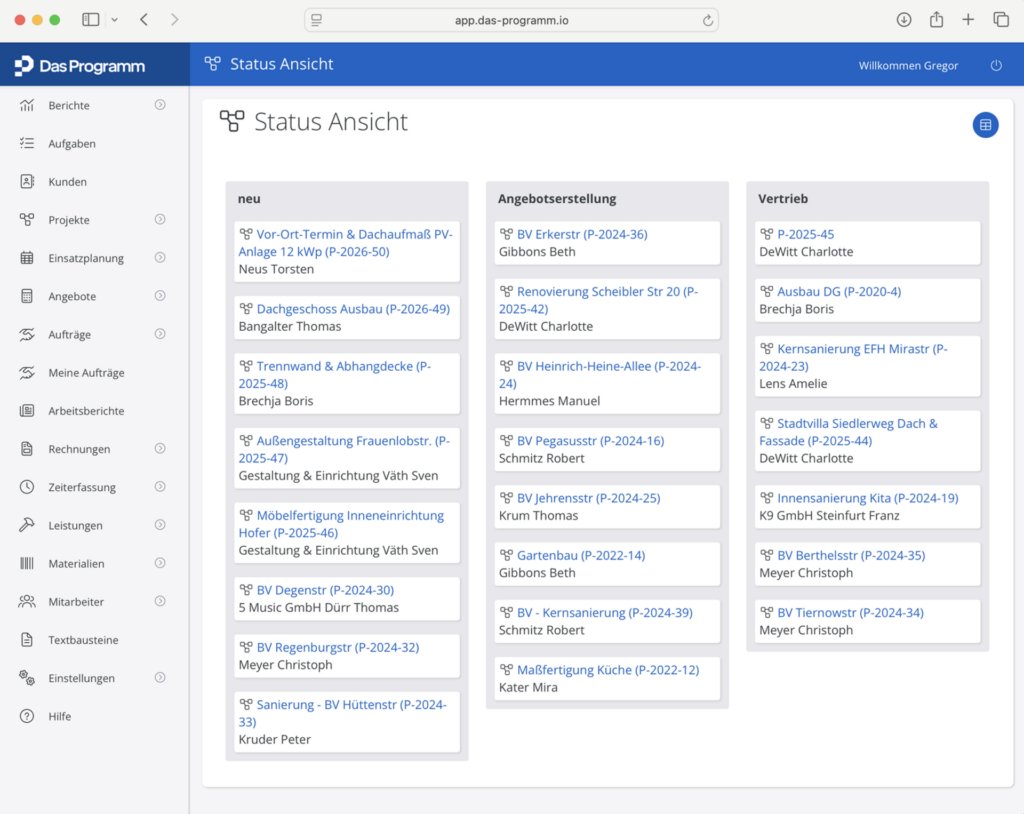Click the Safari downloads icon
The image size is (1024, 814).
click(x=903, y=20)
